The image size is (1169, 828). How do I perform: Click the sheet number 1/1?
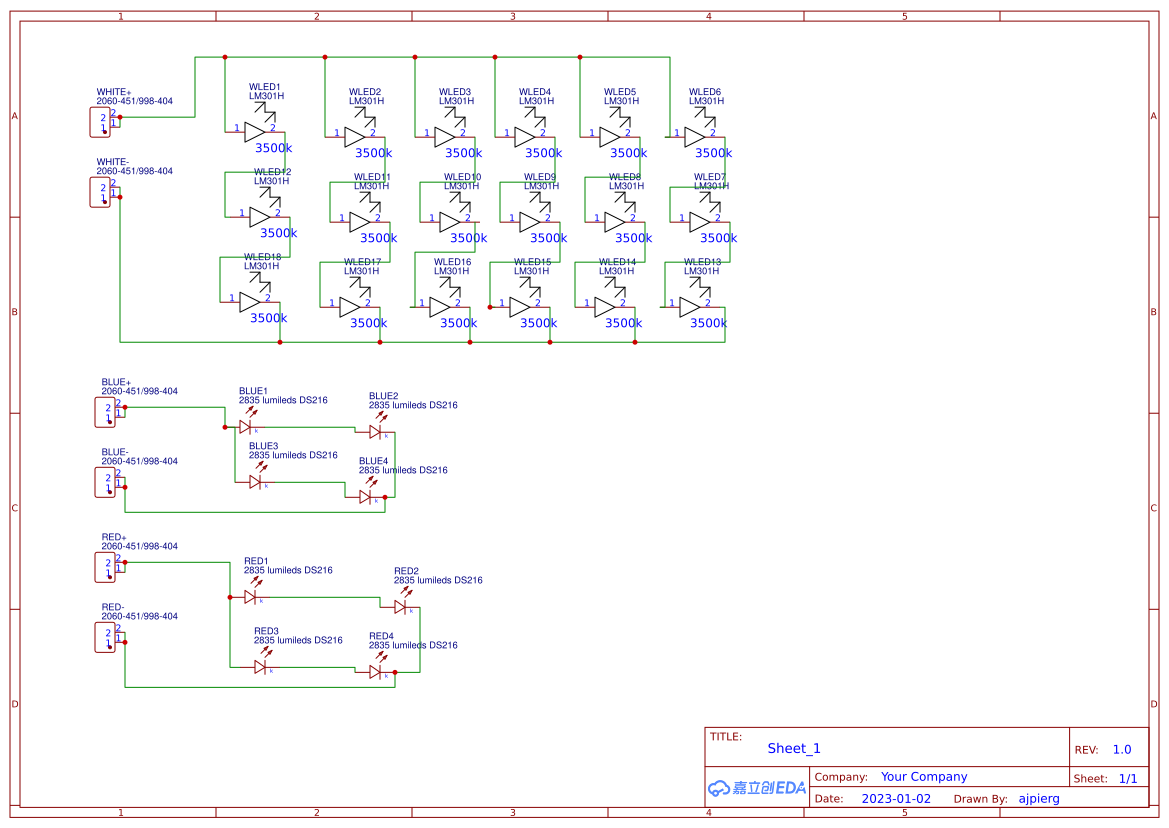coord(1128,778)
